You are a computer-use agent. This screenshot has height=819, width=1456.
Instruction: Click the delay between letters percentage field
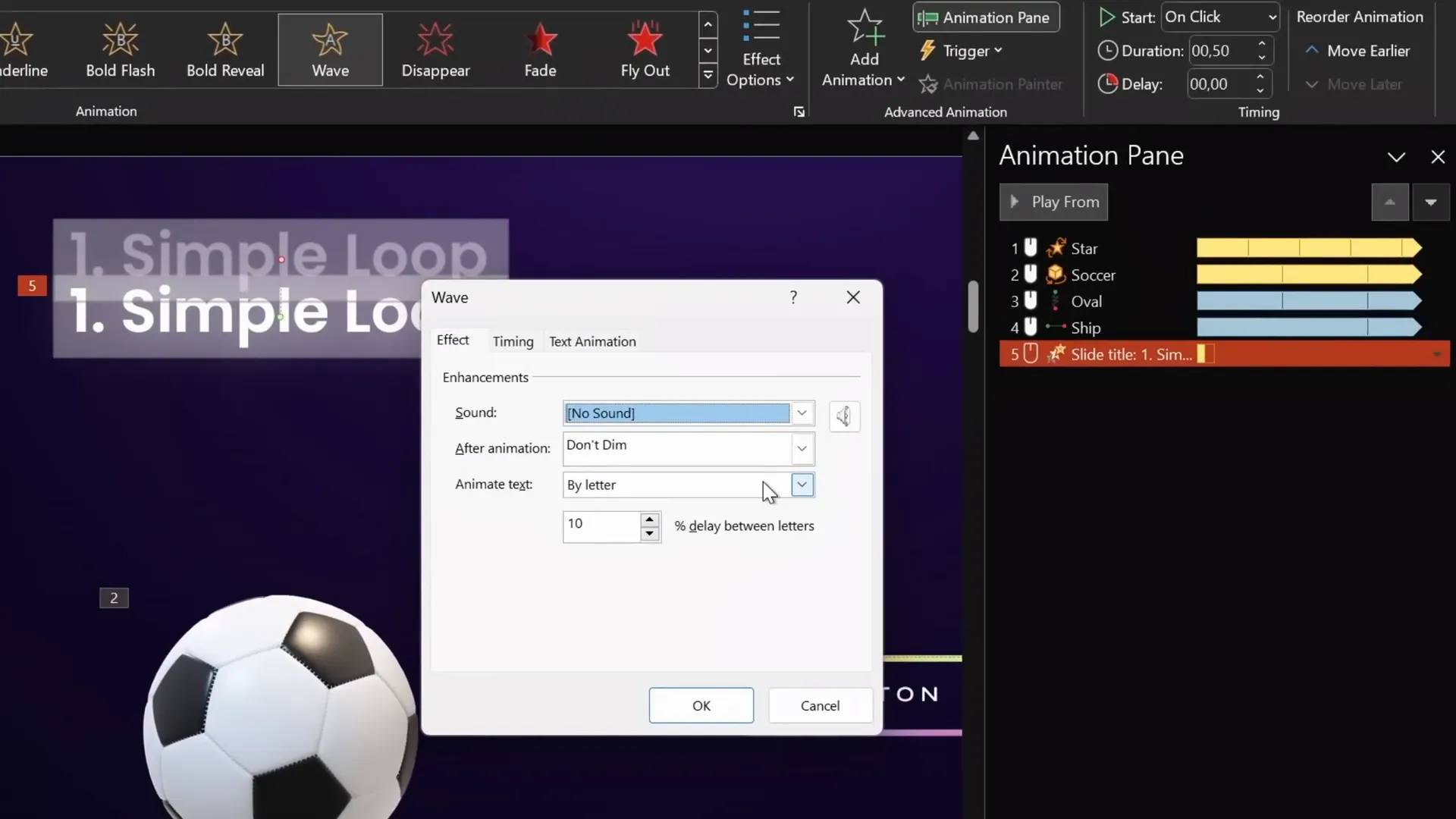(x=602, y=526)
